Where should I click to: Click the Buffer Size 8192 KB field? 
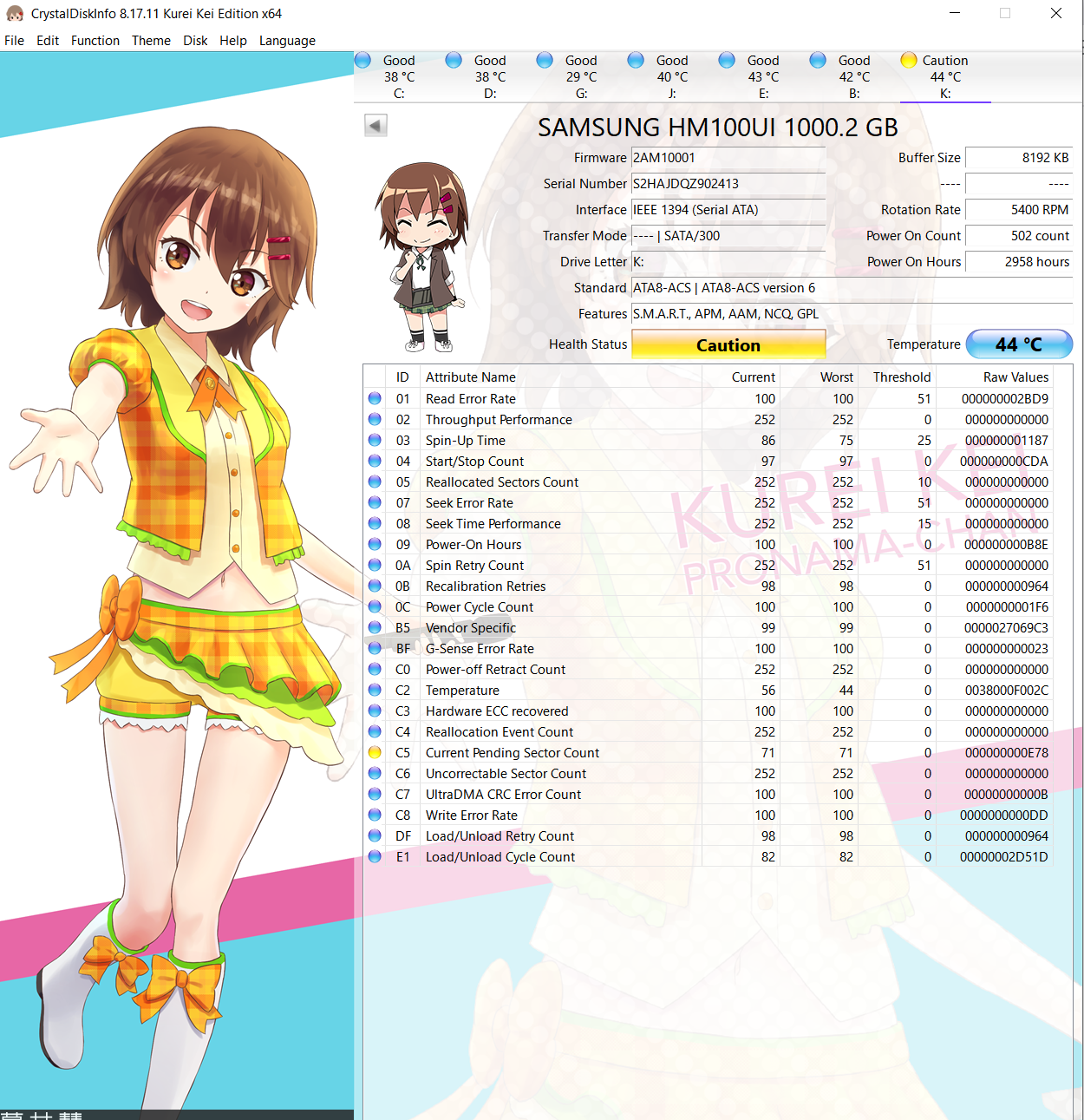(1019, 158)
